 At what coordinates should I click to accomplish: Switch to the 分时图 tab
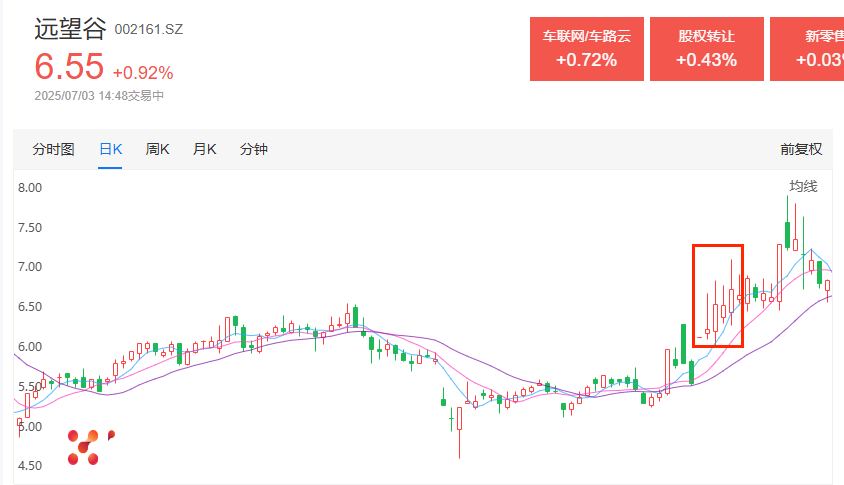pyautogui.click(x=53, y=150)
